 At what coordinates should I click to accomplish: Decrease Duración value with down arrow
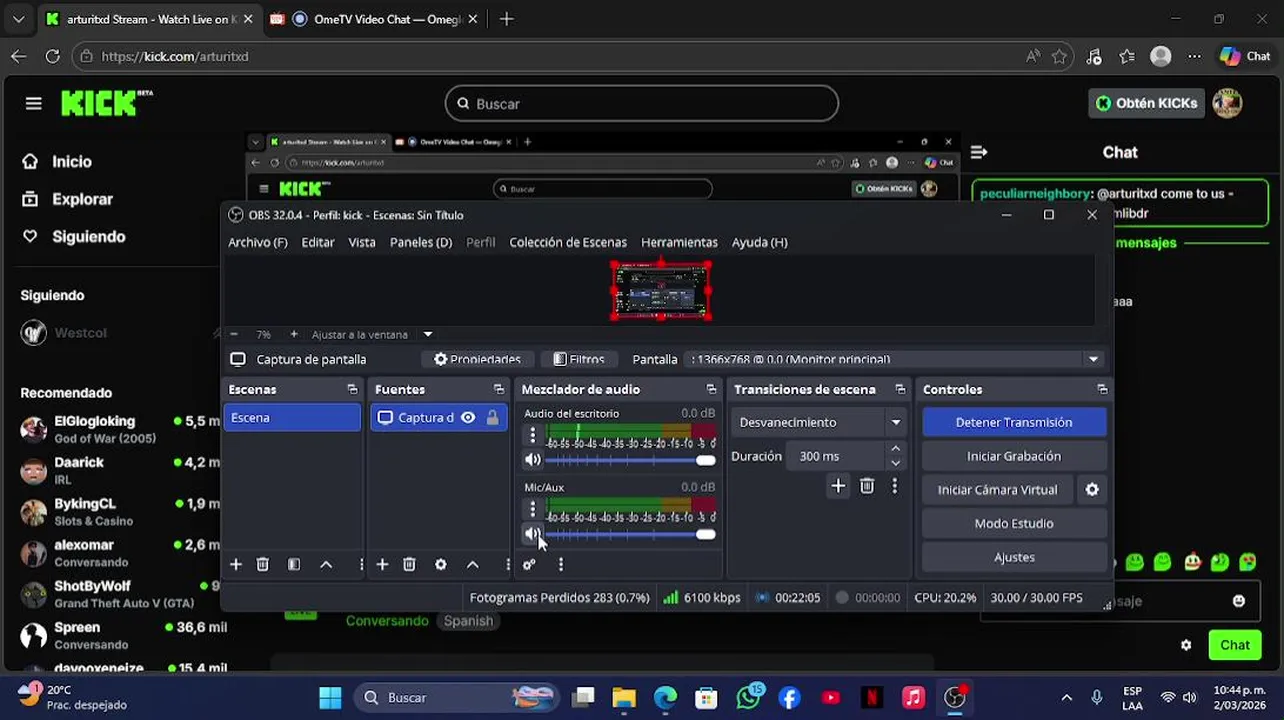pyautogui.click(x=895, y=463)
